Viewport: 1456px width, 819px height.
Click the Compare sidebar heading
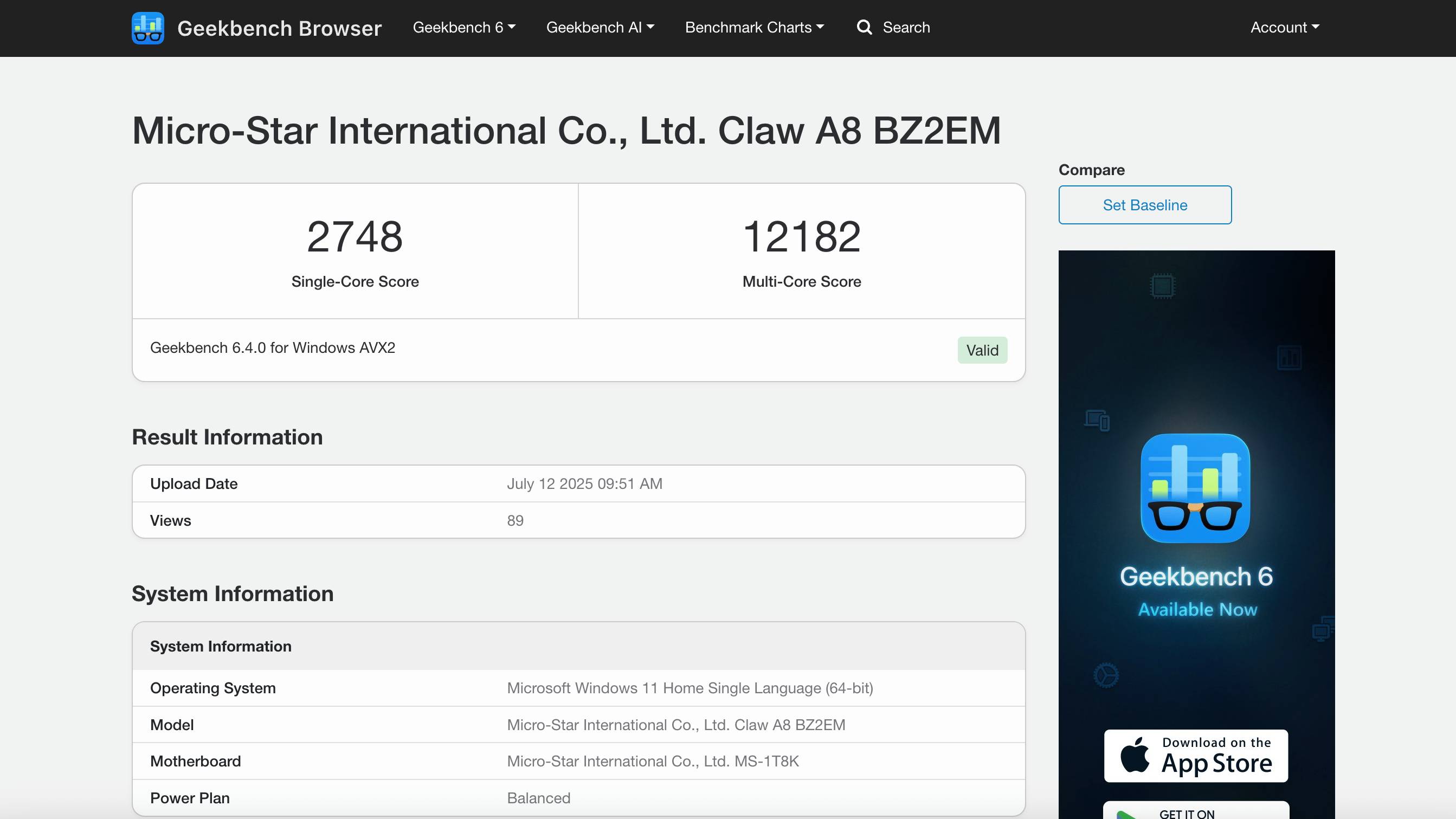(1091, 170)
